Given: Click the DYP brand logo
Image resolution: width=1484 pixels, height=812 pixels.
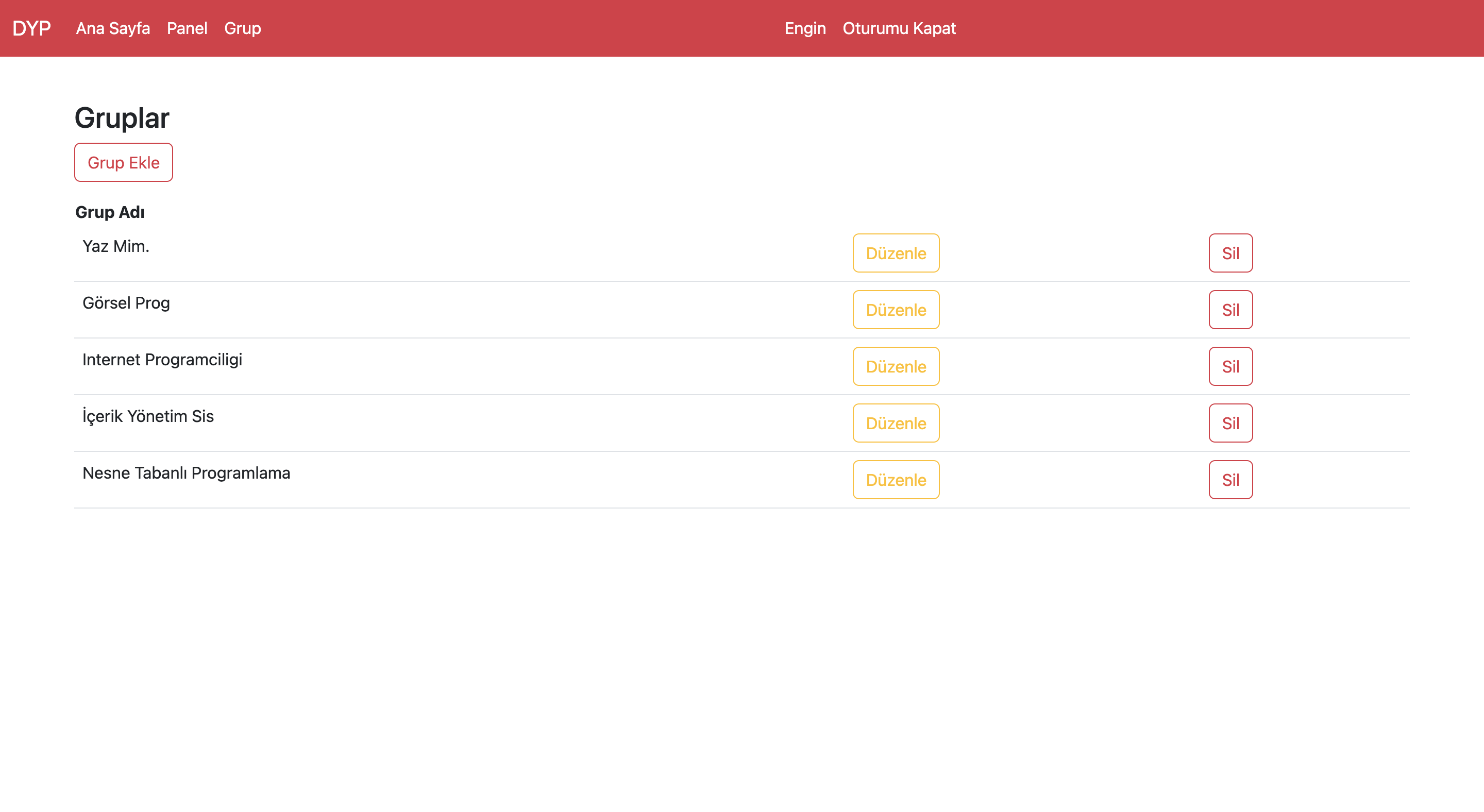Looking at the screenshot, I should coord(31,28).
